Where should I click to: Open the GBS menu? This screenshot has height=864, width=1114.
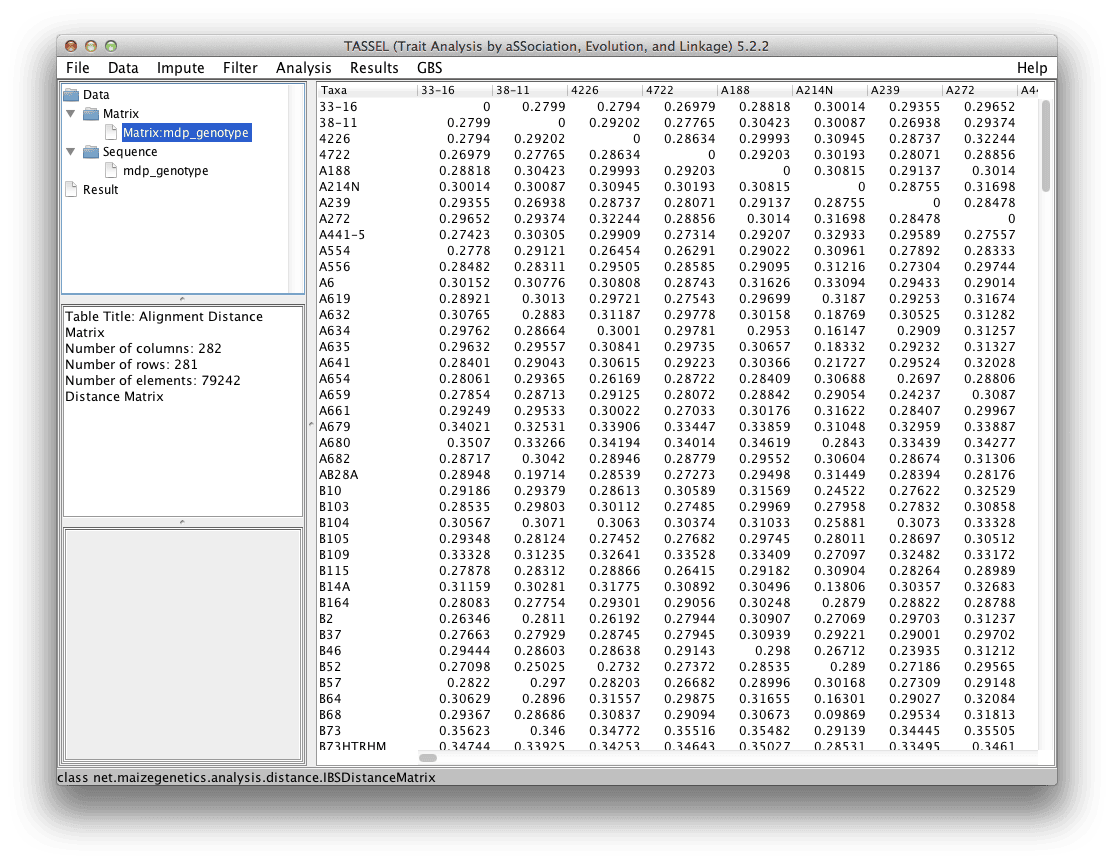429,68
